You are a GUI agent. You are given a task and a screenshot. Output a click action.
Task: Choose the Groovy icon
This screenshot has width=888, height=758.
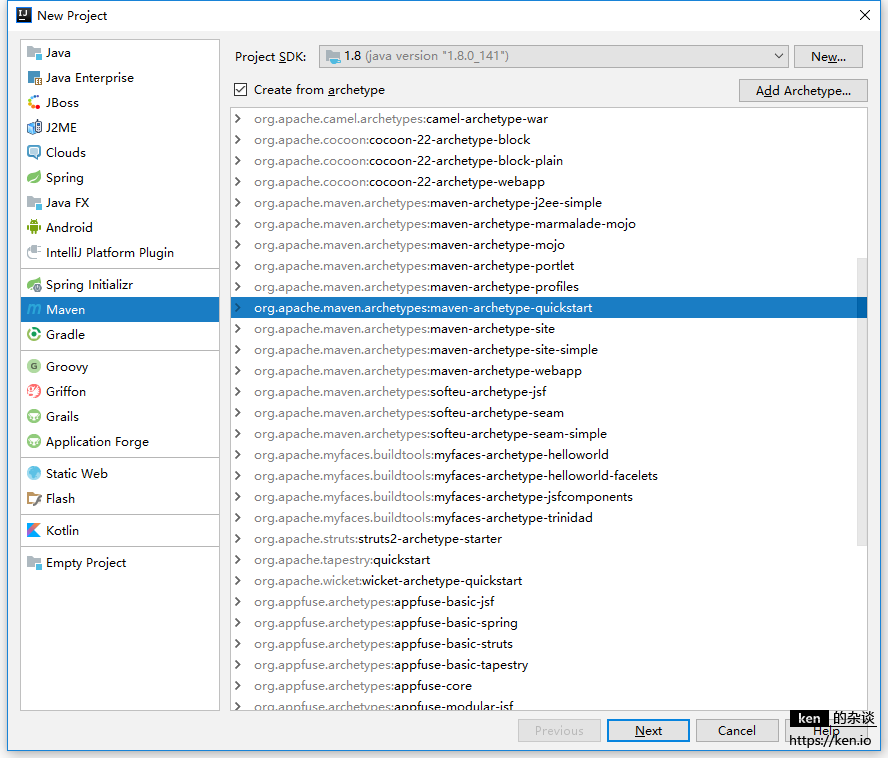(34, 367)
